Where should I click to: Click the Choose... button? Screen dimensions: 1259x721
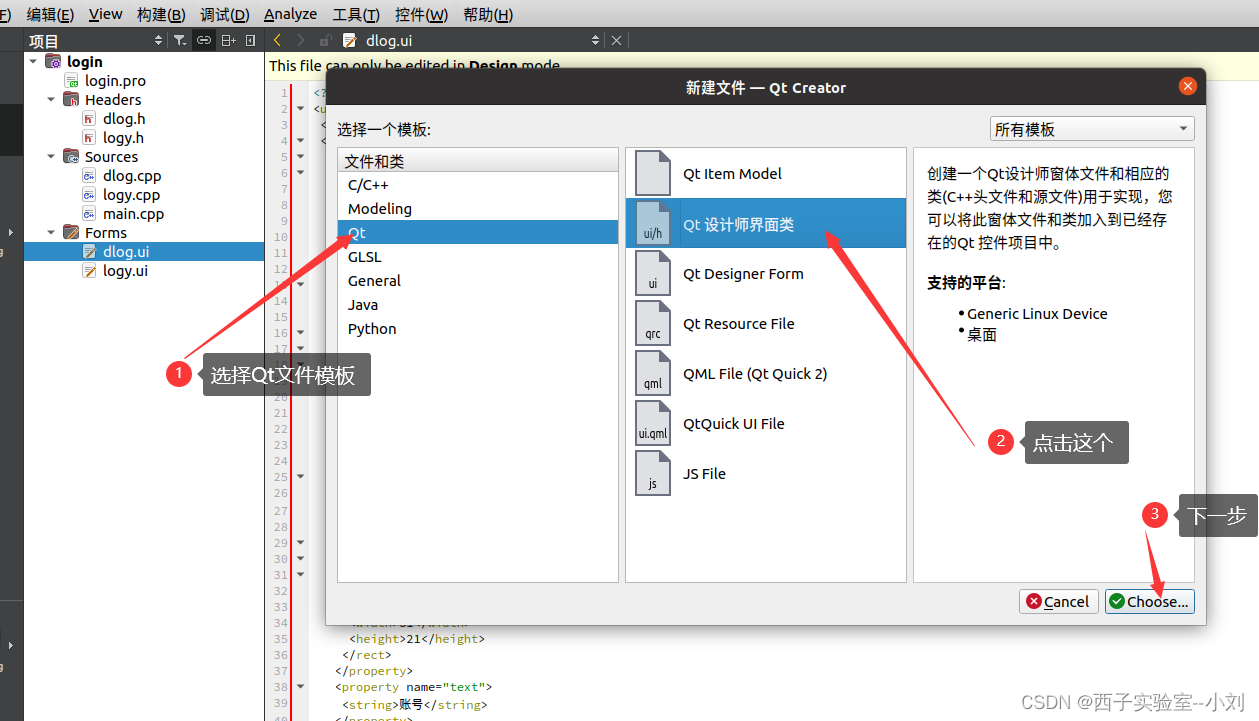pyautogui.click(x=1149, y=601)
